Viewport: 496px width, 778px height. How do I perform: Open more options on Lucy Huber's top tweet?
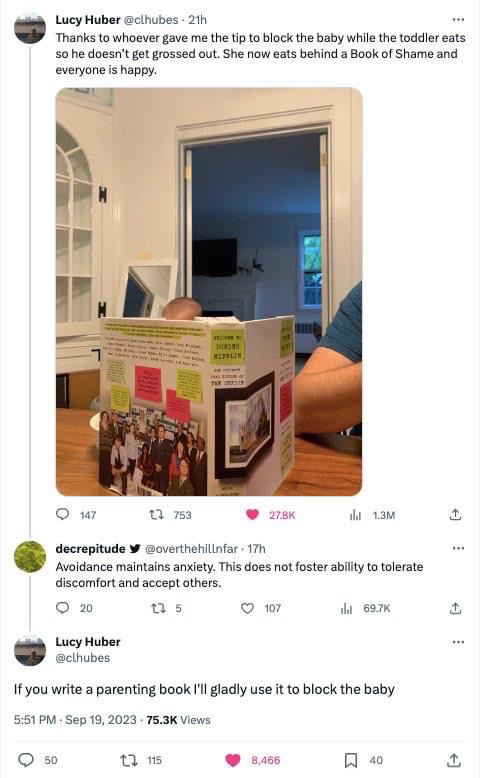(x=459, y=20)
